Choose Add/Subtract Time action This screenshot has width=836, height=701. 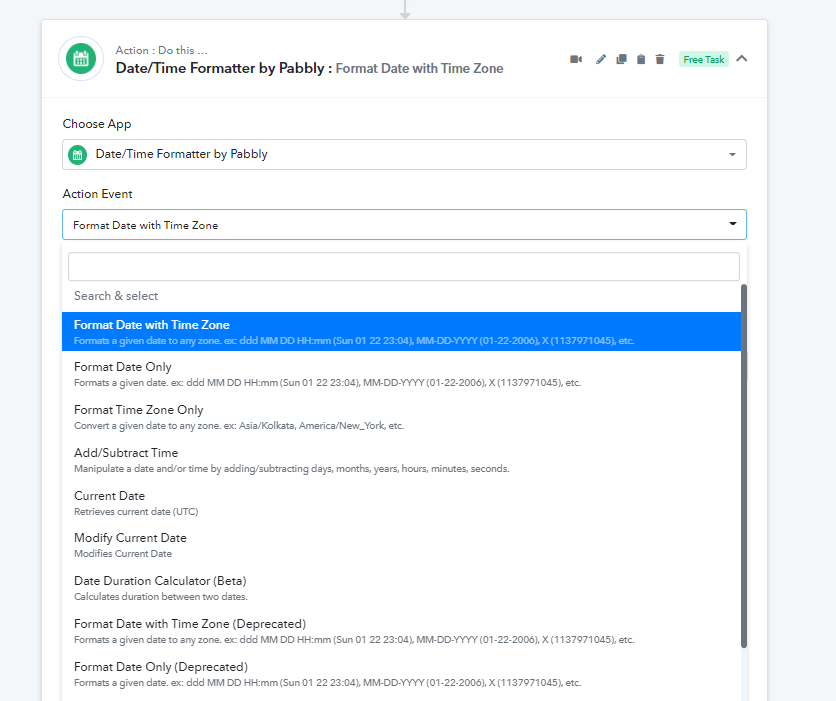pos(401,460)
